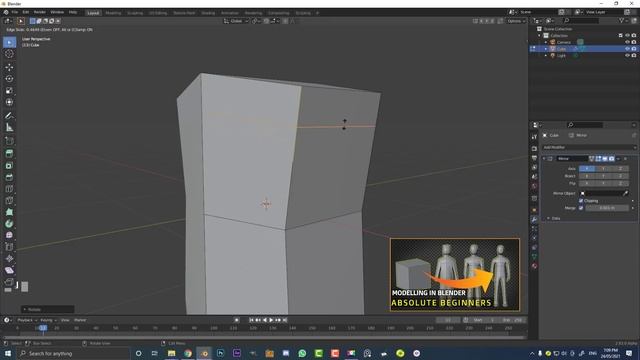Toggle Mirror modifier viewport display
This screenshot has width=640, height=360.
pos(605,158)
